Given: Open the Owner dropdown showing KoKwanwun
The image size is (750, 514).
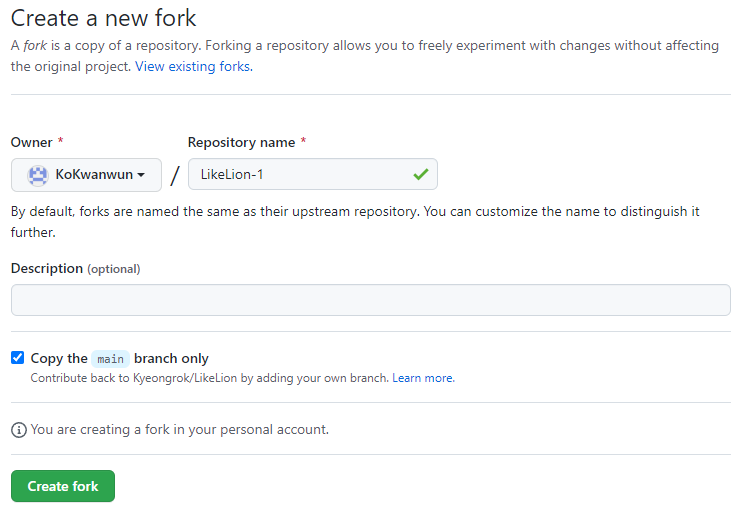Looking at the screenshot, I should [x=86, y=175].
